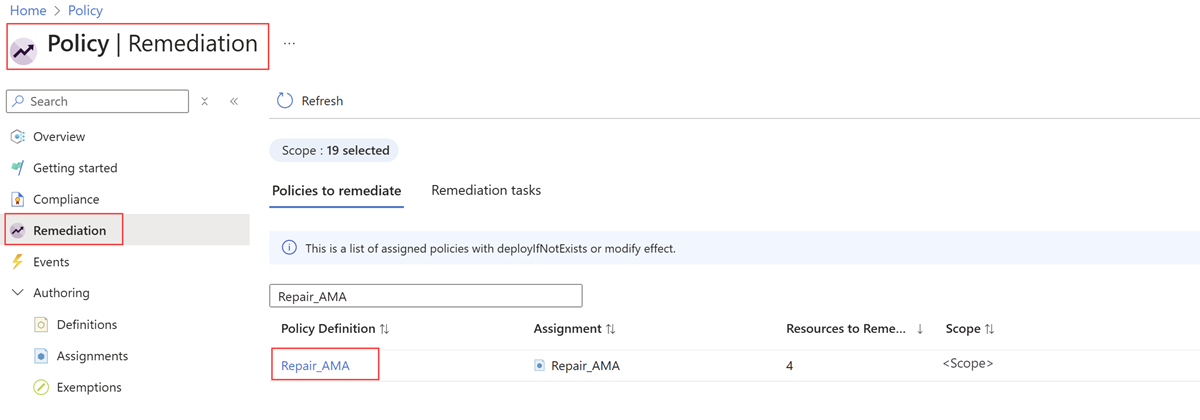This screenshot has height=420, width=1200.
Task: Click the Definitions icon under Authoring
Action: pyautogui.click(x=41, y=325)
